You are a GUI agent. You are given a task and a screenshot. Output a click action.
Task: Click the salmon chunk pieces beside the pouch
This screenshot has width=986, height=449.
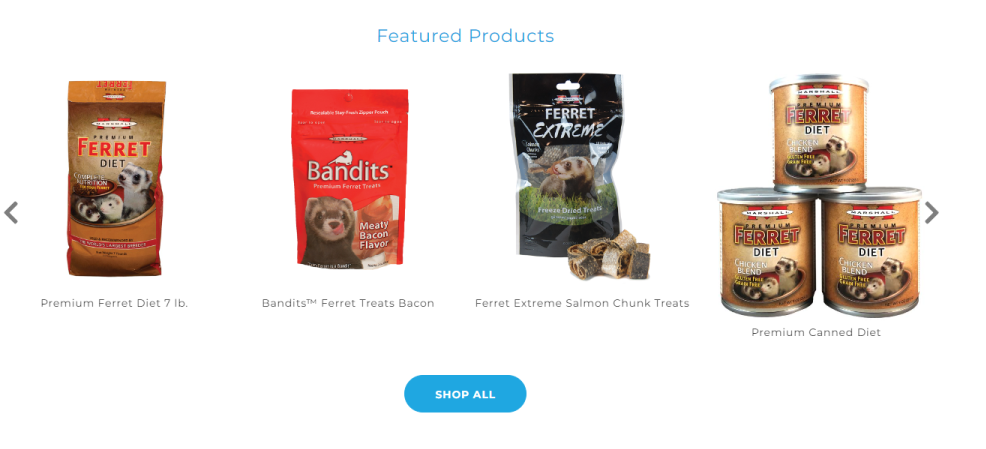tap(609, 255)
